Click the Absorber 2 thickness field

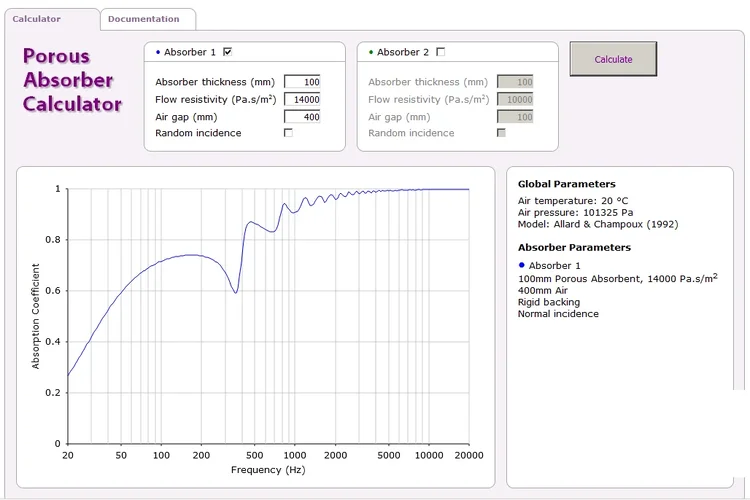[515, 82]
